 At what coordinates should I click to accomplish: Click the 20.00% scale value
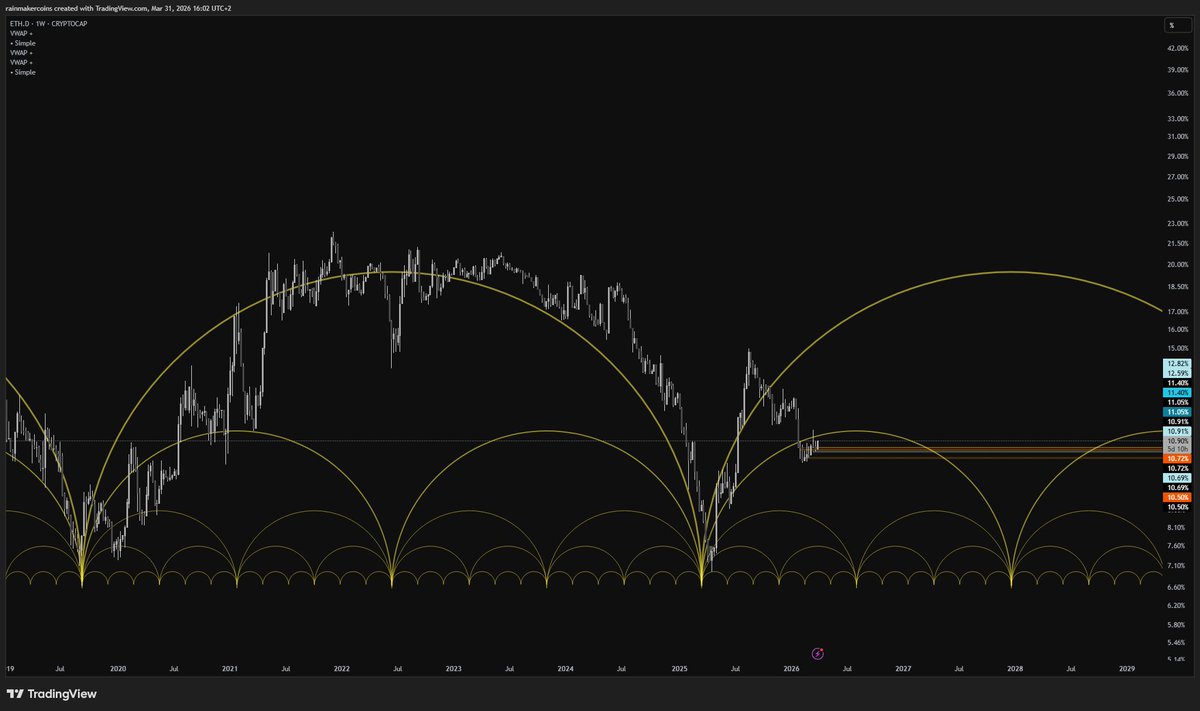coord(1177,265)
